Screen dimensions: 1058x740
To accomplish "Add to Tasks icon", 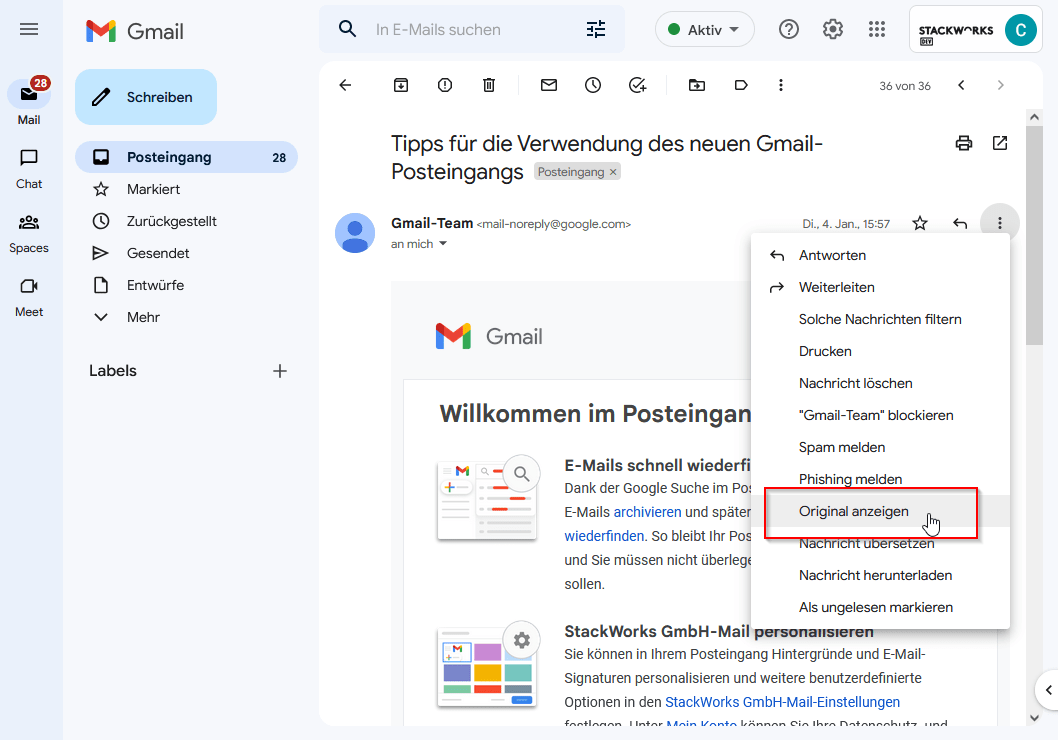I will click(x=638, y=85).
